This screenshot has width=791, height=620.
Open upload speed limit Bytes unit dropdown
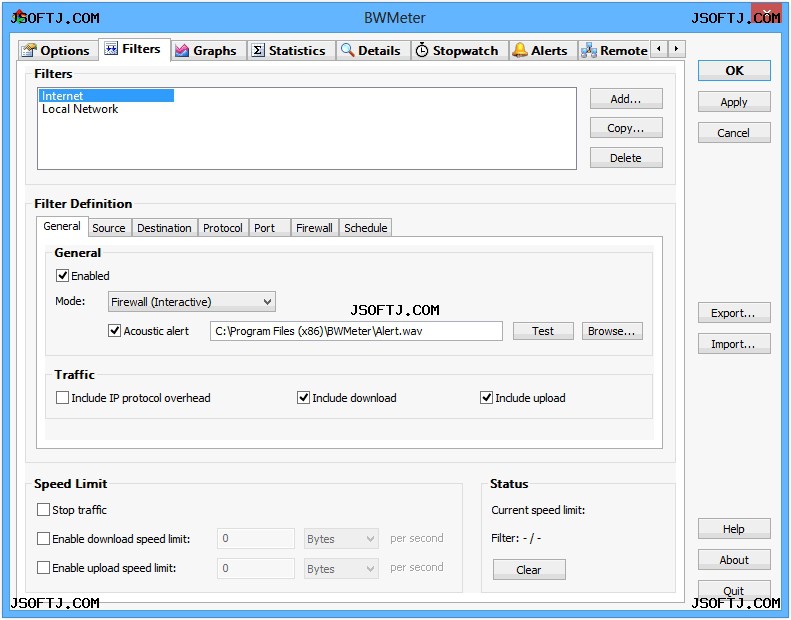[x=341, y=569]
